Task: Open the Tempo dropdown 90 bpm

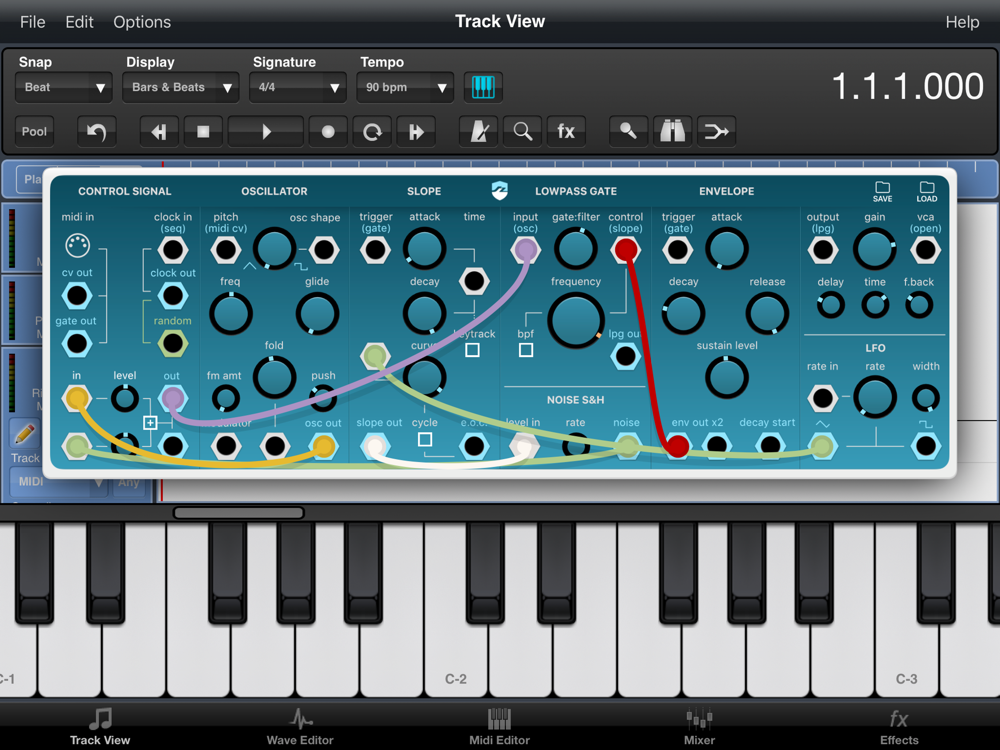Action: pos(405,87)
